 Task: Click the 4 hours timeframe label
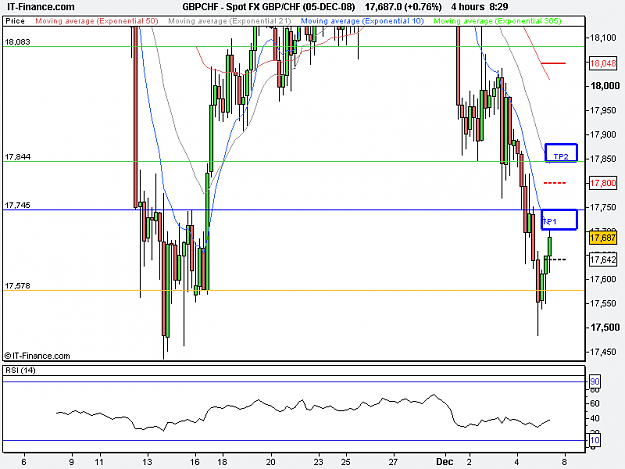(468, 7)
